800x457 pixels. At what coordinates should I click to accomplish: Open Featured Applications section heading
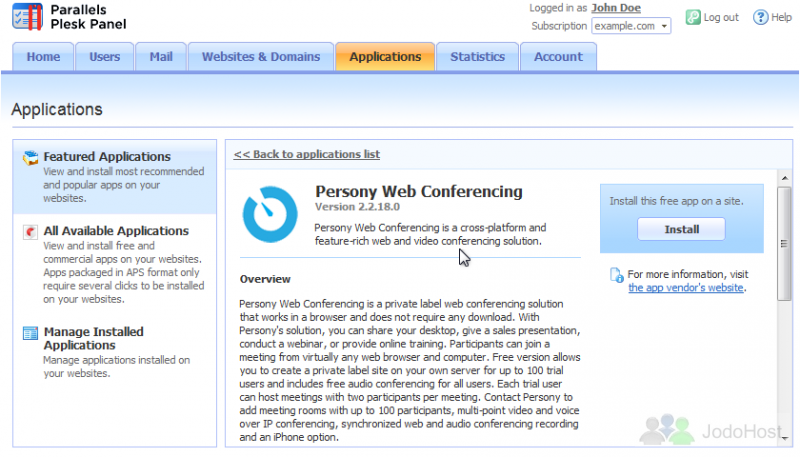107,157
